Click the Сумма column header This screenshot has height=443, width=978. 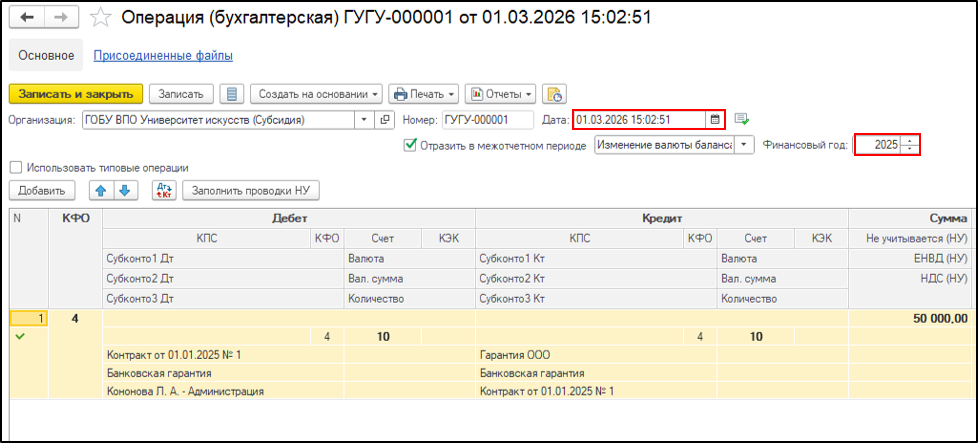(911, 218)
